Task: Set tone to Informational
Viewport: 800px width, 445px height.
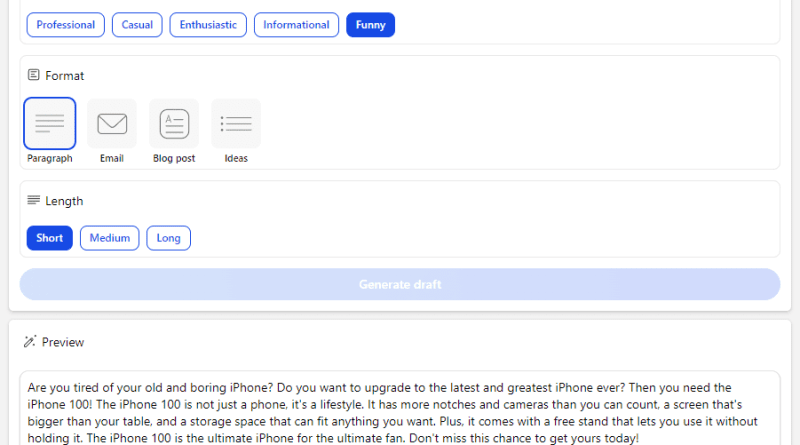Action: [x=296, y=25]
